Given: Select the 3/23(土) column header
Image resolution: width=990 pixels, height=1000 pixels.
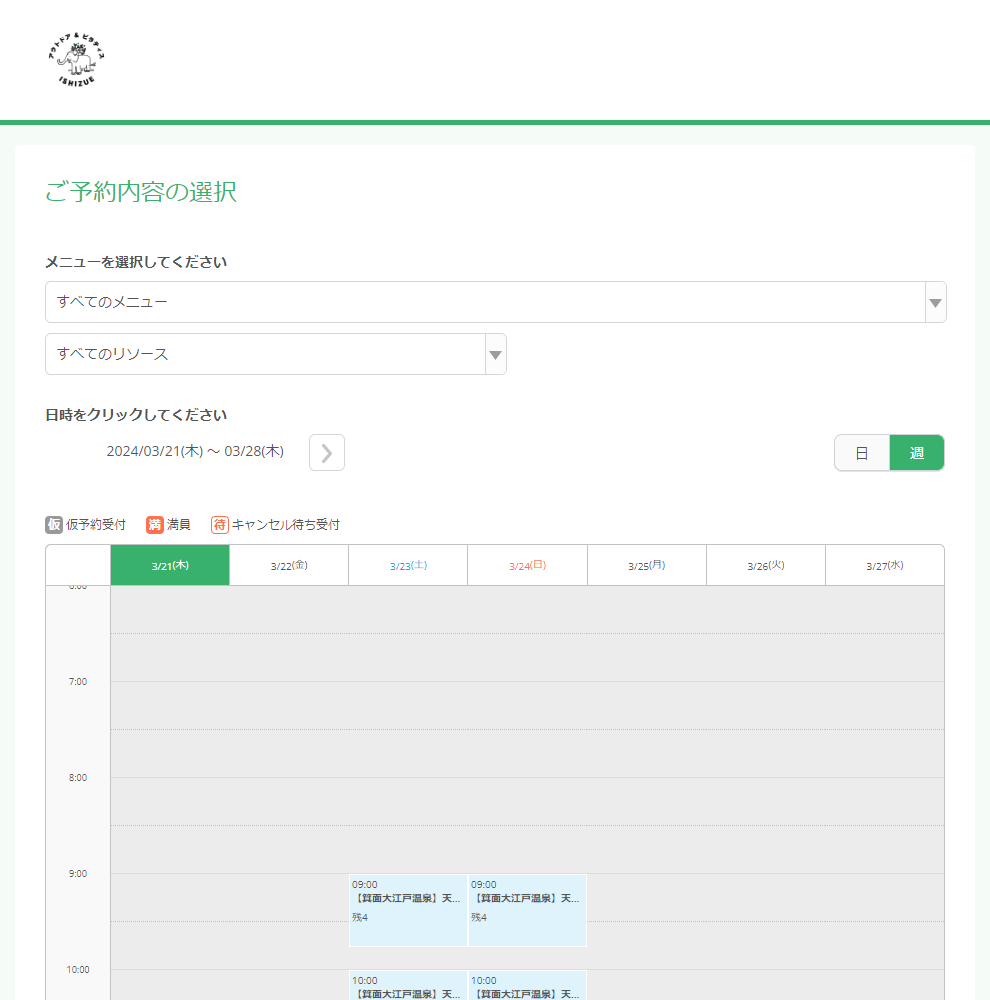Looking at the screenshot, I should coord(408,565).
